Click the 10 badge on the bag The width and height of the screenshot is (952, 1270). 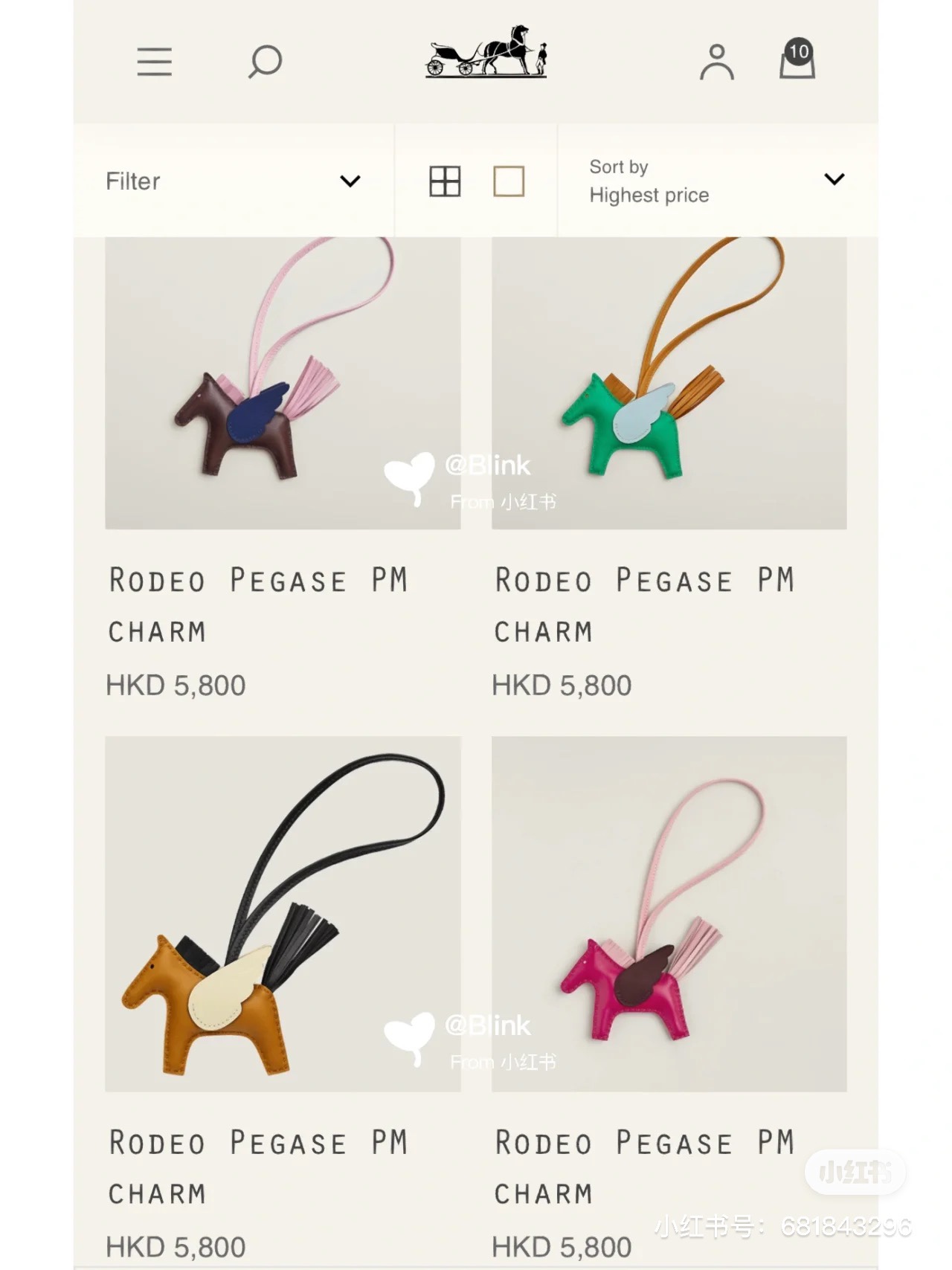tap(798, 51)
